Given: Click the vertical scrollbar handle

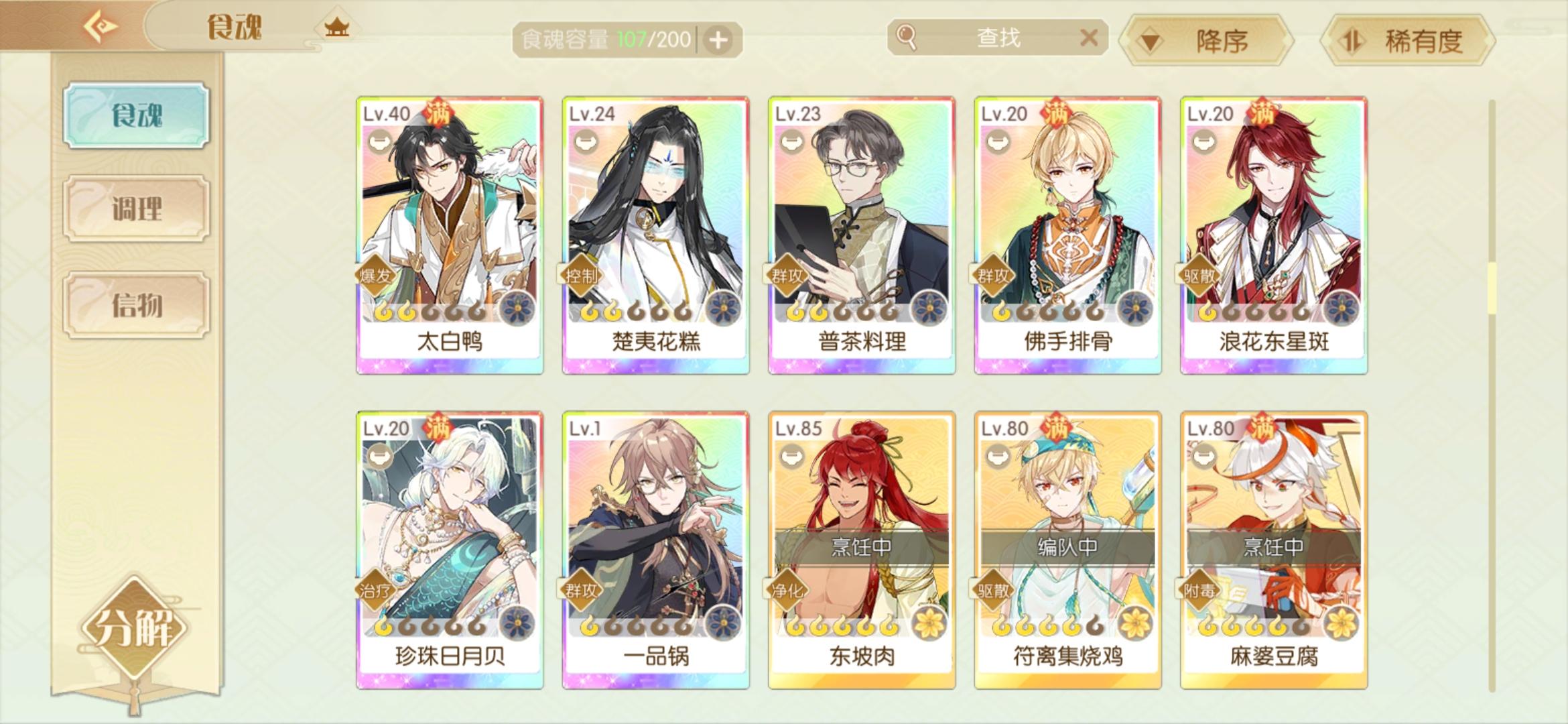Looking at the screenshot, I should [1492, 288].
